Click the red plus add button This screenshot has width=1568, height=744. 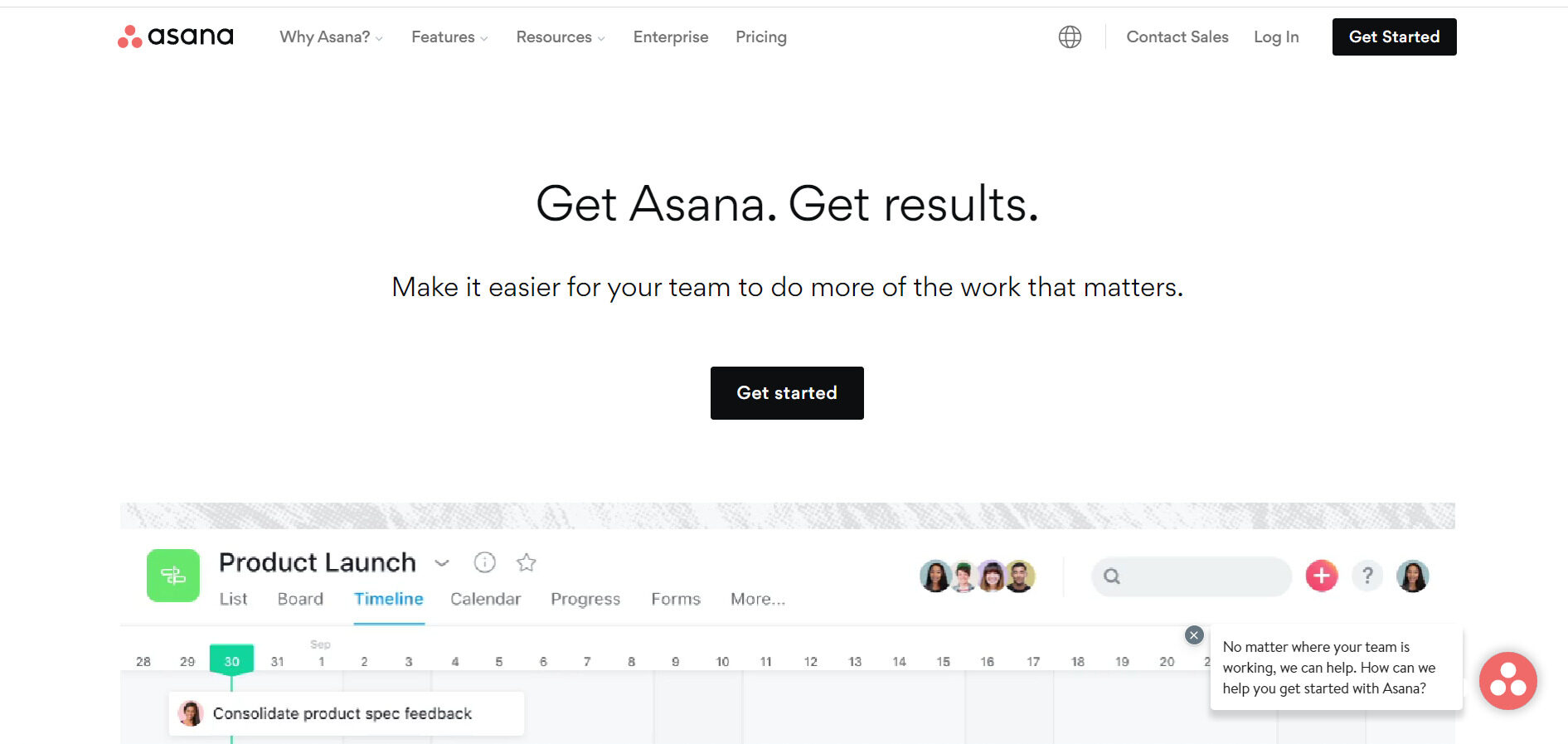(1322, 576)
